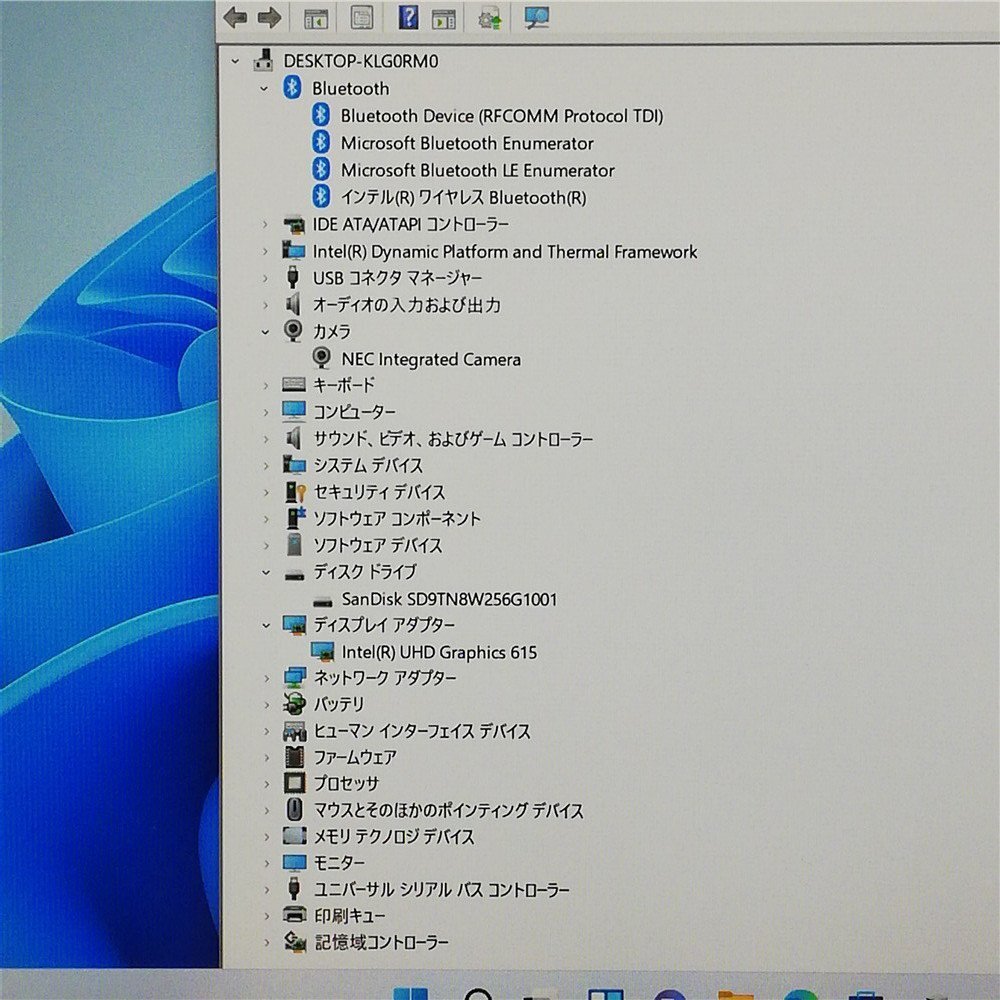Click the USB コネクタ マネージャー icon
1000x1000 pixels.
293,277
